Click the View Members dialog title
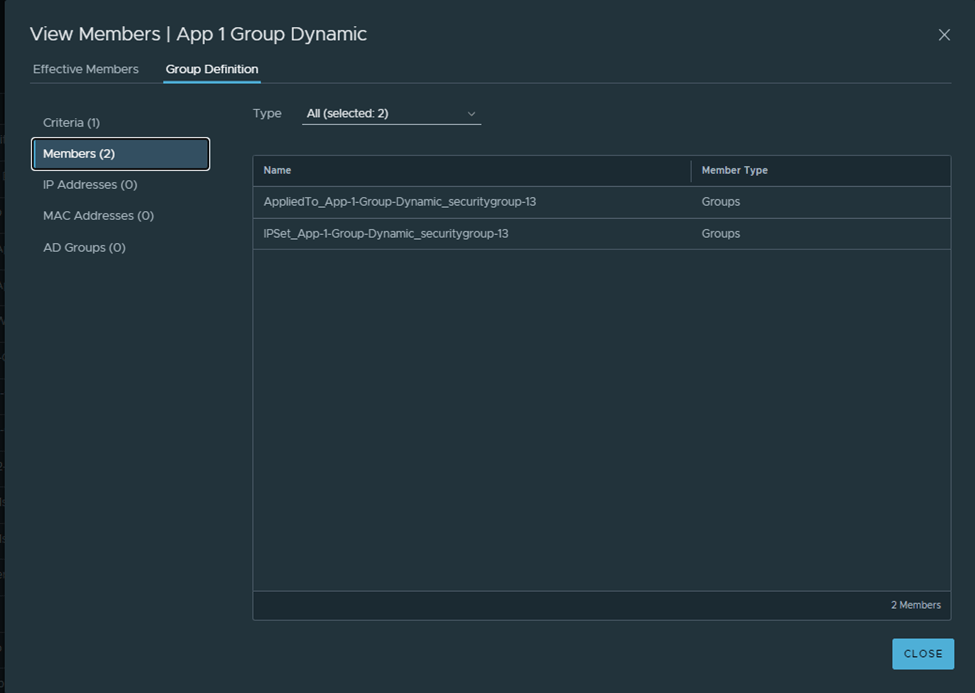Screen dimensions: 975x693 coord(198,34)
